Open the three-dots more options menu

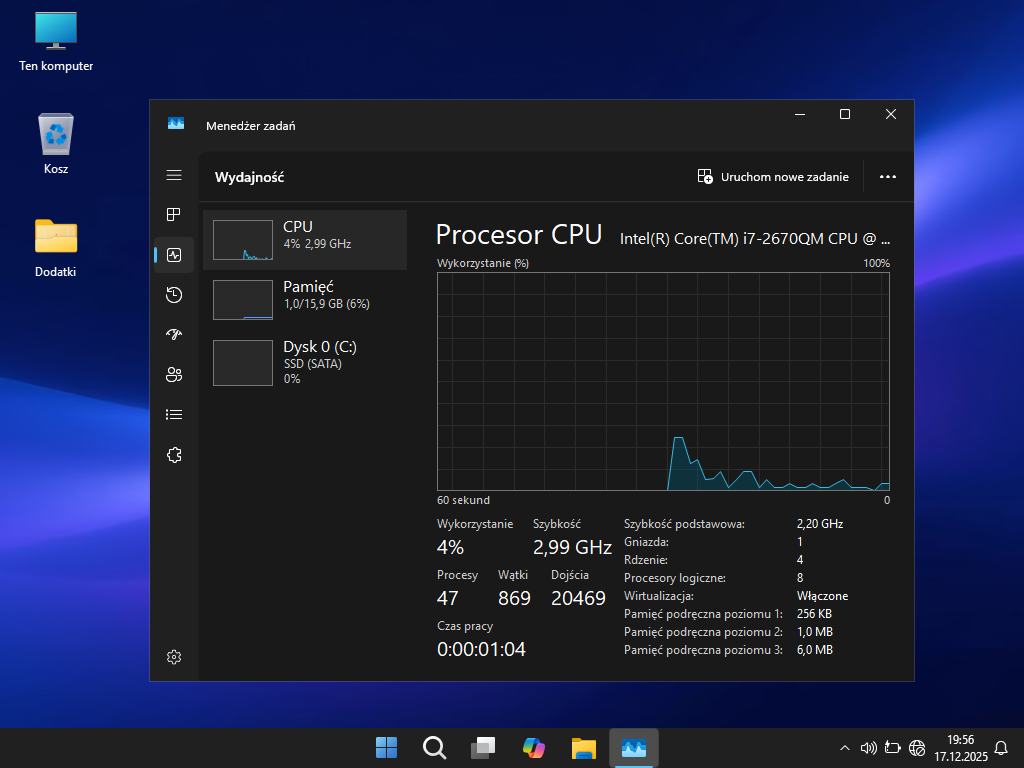[887, 177]
